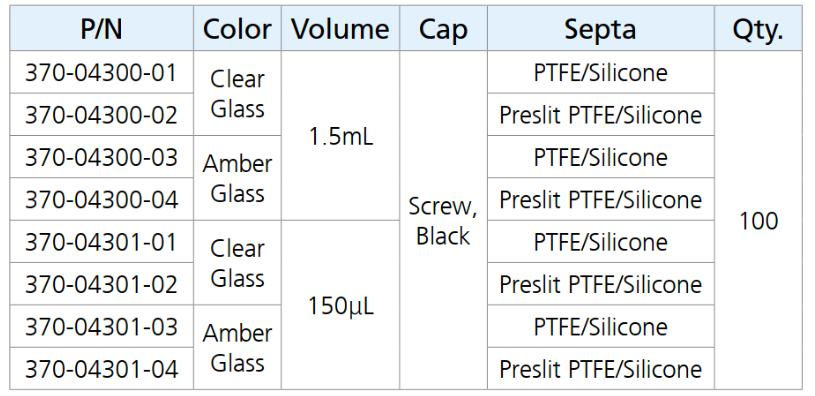Select part number 370-04300-04
The width and height of the screenshot is (815, 396).
click(101, 200)
